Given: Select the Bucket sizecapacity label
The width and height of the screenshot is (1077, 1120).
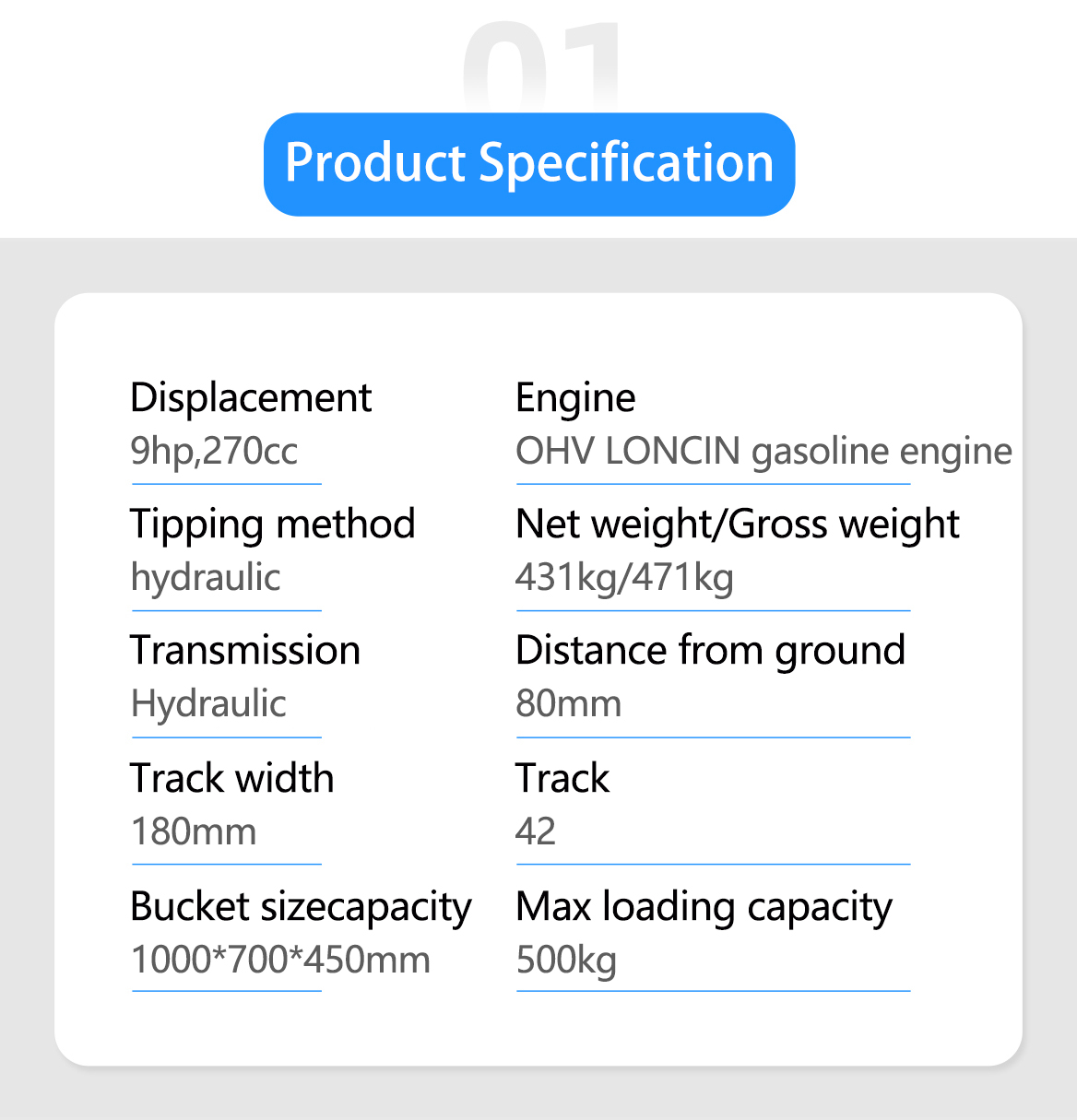Looking at the screenshot, I should [301, 908].
